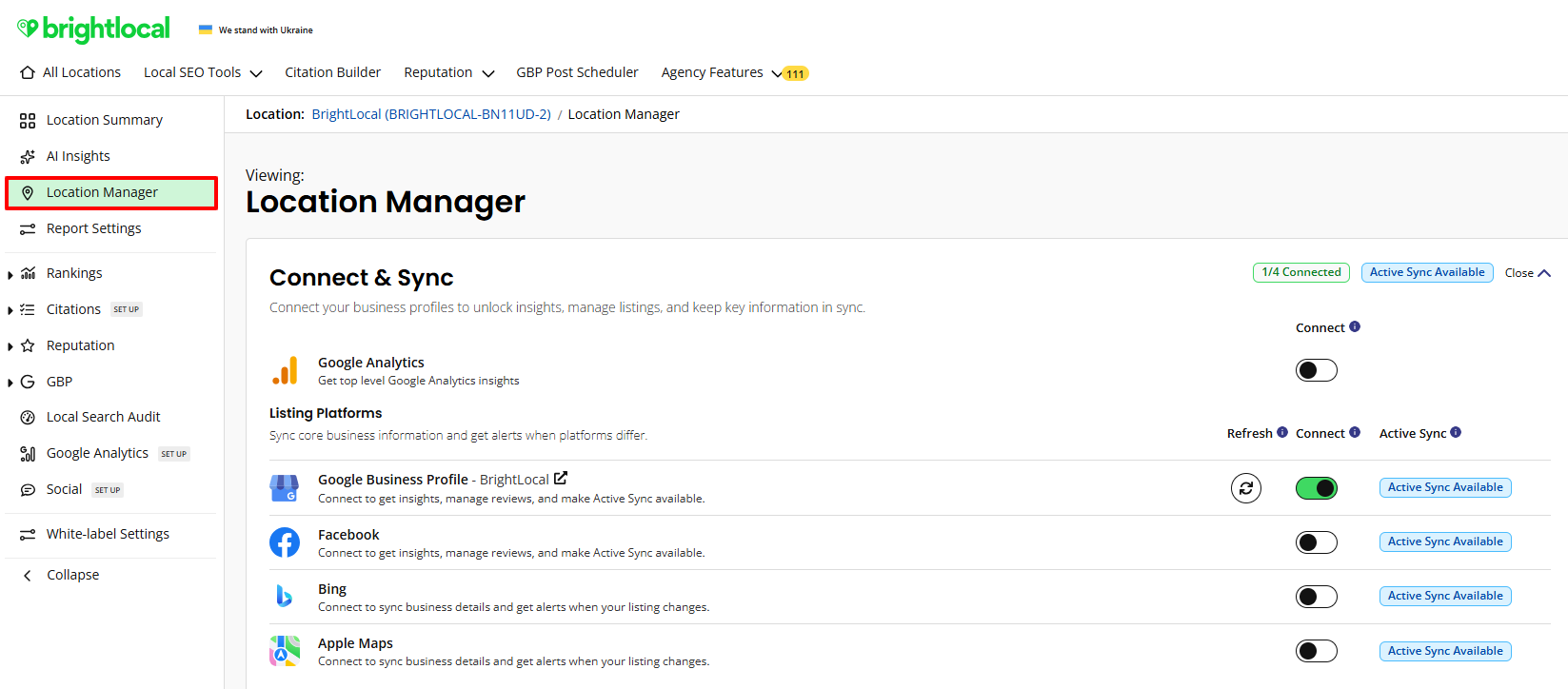The height and width of the screenshot is (689, 1568).
Task: Click the Google Analytics bar chart logo
Action: coord(285,371)
